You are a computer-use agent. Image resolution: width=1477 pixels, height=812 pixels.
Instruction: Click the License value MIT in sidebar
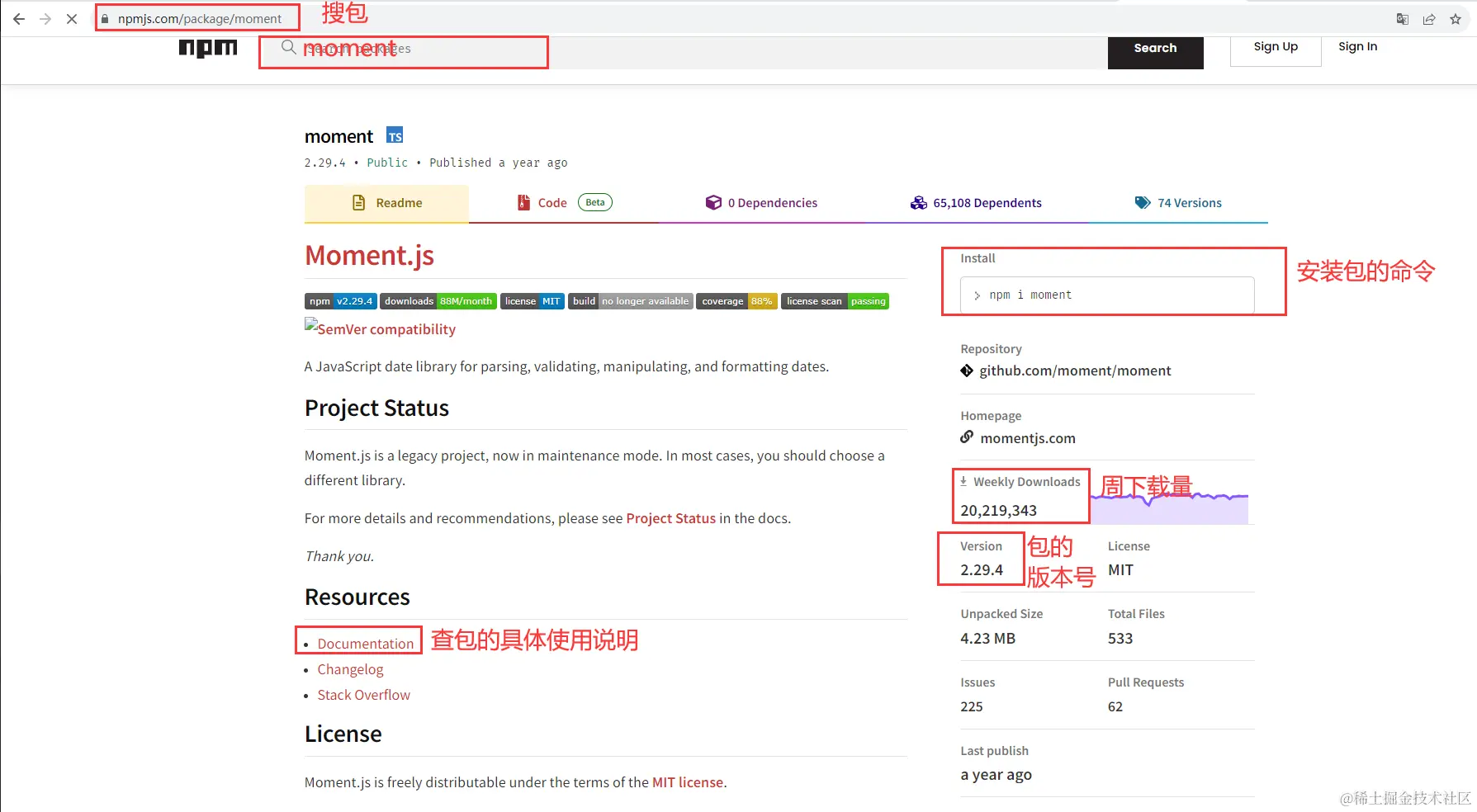[x=1120, y=570]
